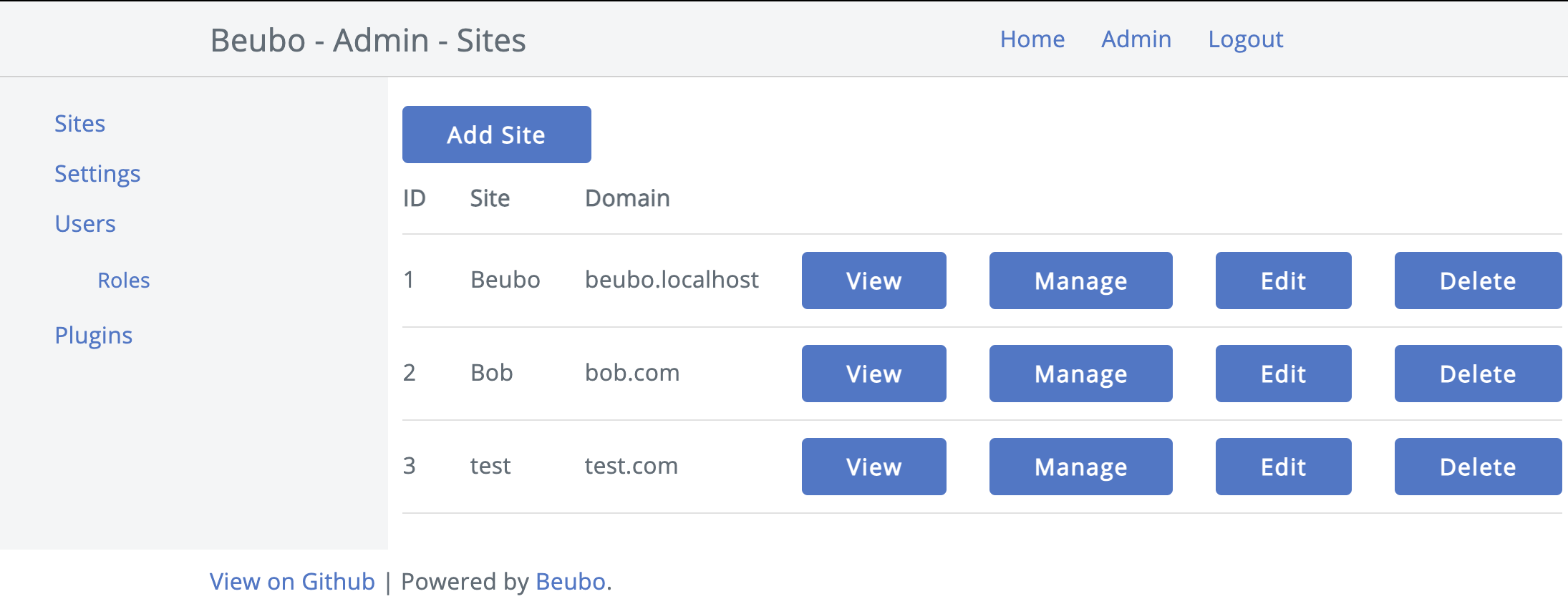The width and height of the screenshot is (1568, 614).
Task: Go to Plugins in the sidebar
Action: 94,336
